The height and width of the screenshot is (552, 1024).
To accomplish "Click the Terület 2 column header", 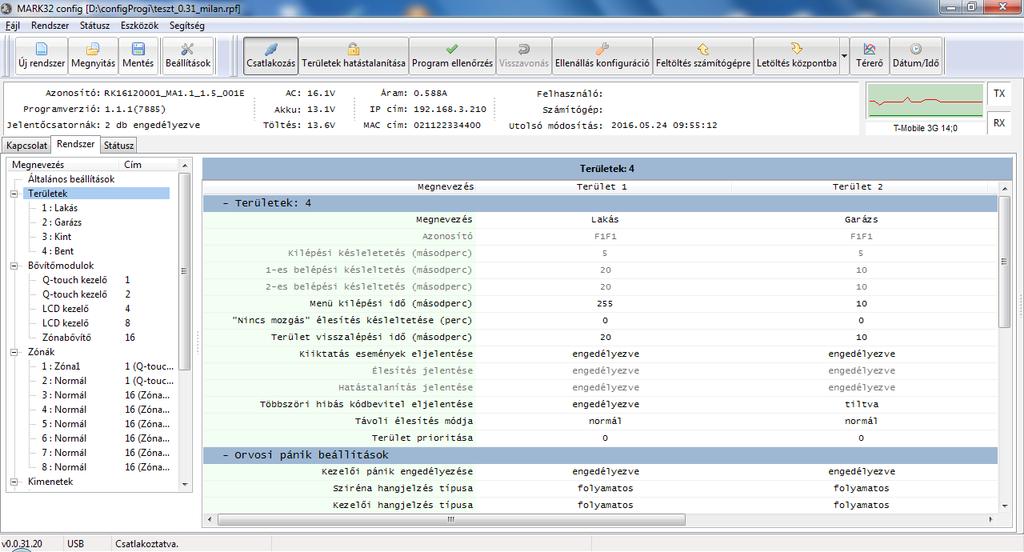I will (857, 187).
